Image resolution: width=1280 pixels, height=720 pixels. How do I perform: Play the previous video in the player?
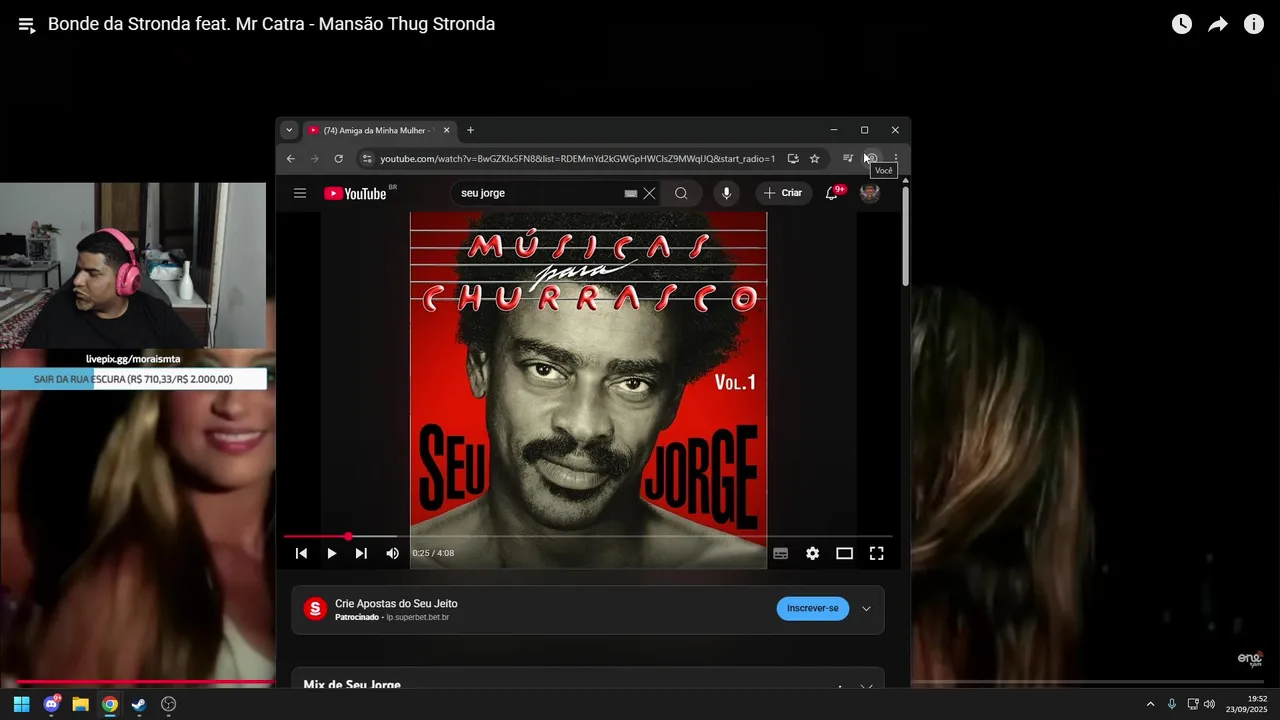click(301, 553)
